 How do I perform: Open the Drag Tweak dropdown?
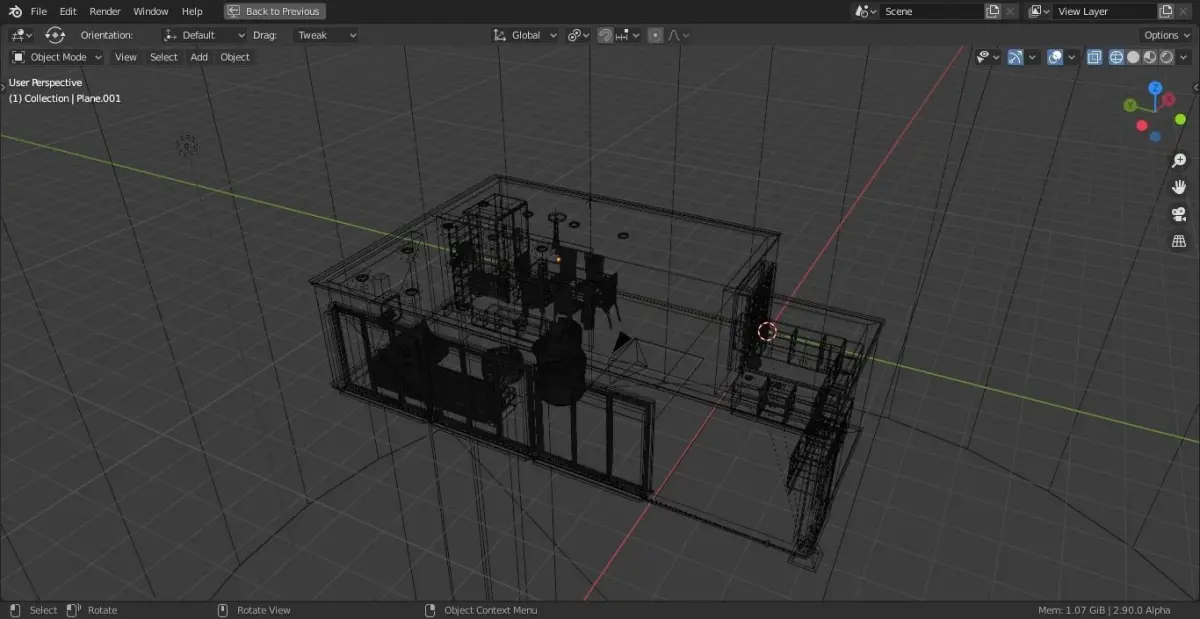(x=326, y=35)
